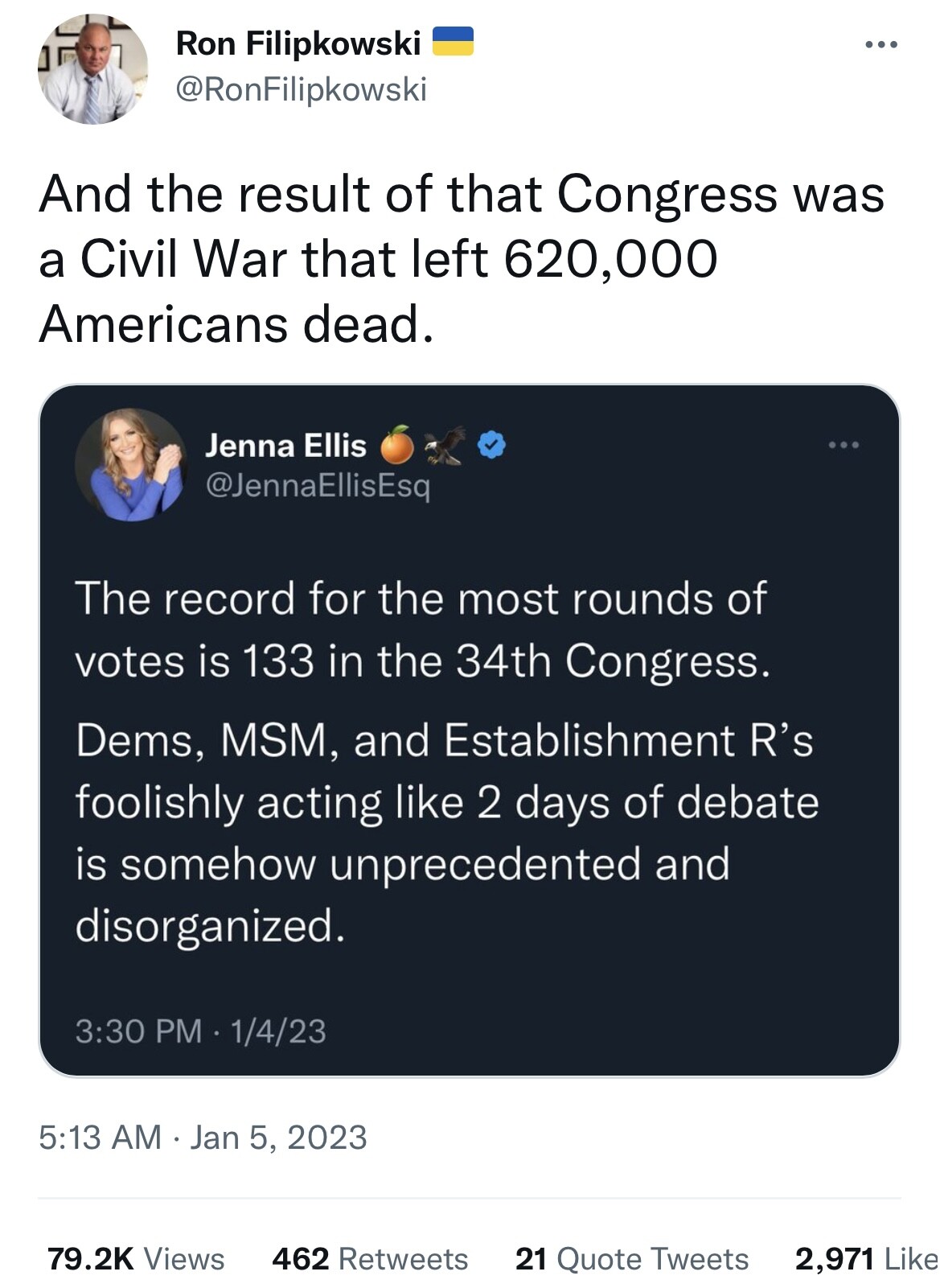This screenshot has height=1288, width=940.
Task: View the 462 Retweets list
Action: tap(370, 1258)
